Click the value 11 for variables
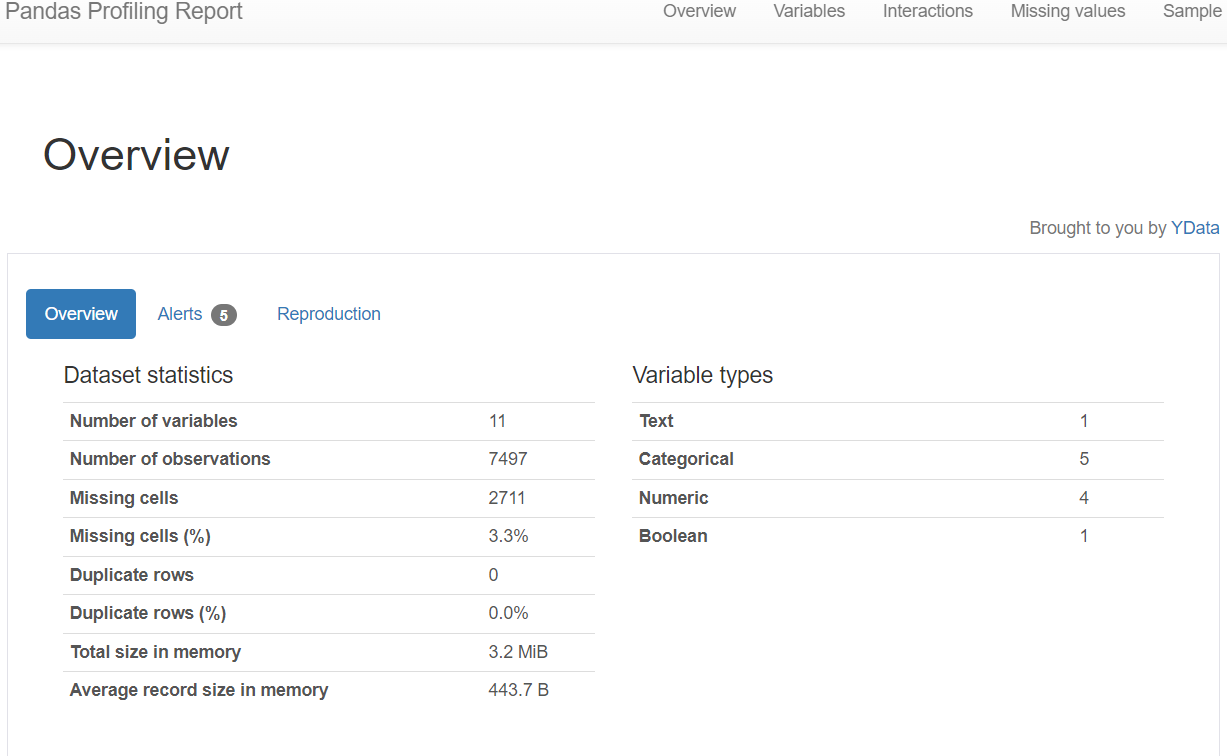 [497, 421]
